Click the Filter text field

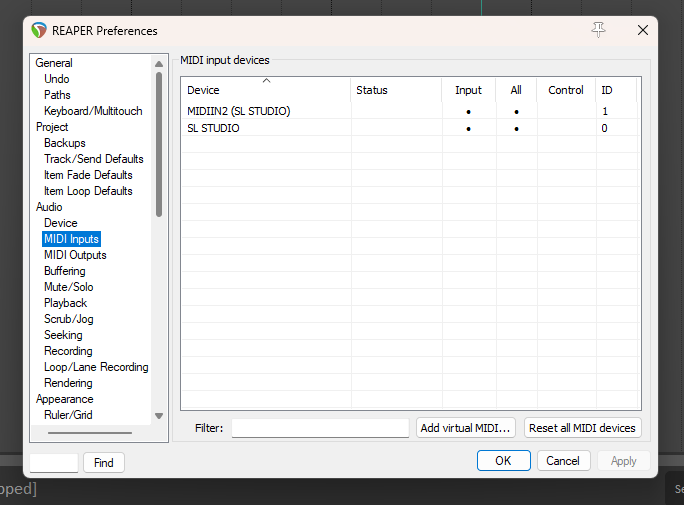coord(320,428)
